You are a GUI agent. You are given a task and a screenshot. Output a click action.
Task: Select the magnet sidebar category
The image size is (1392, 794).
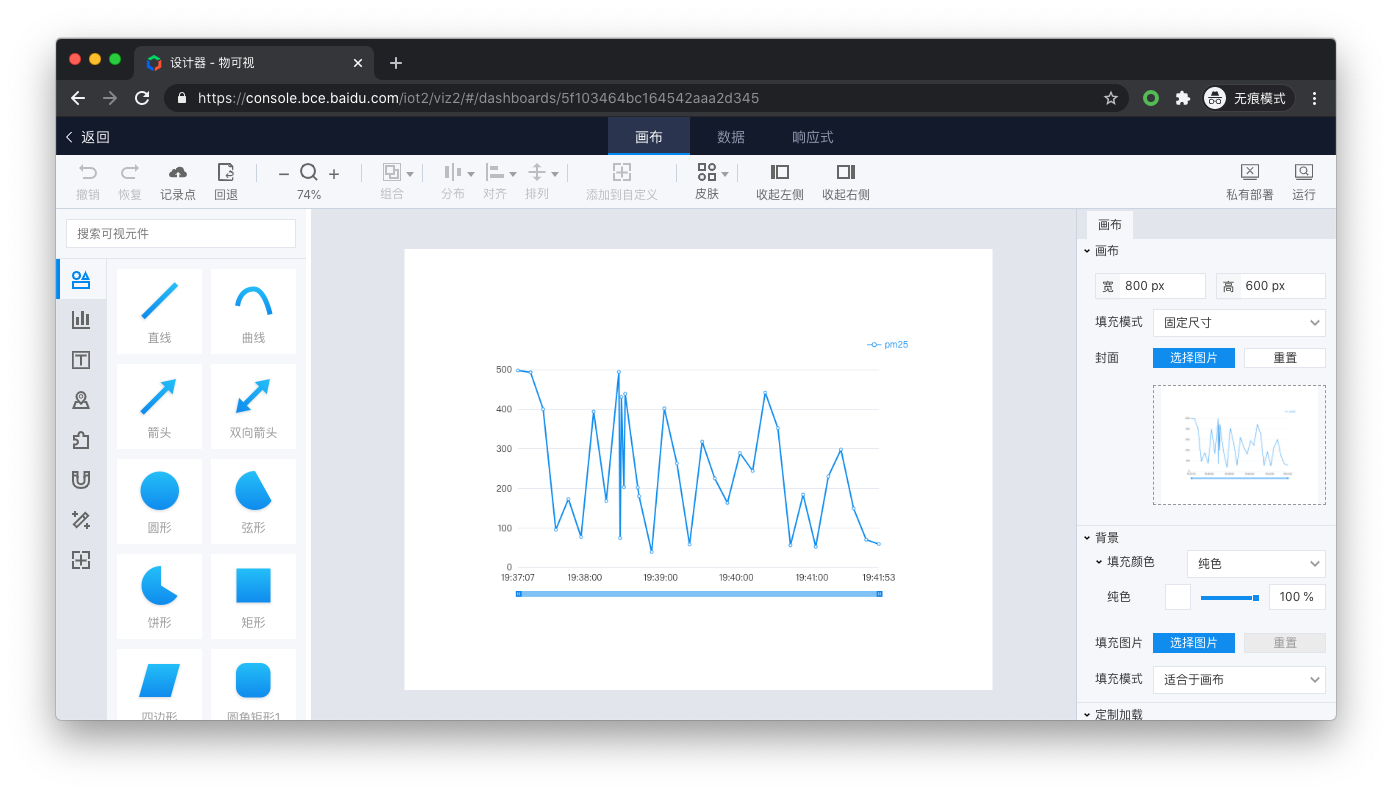[x=81, y=480]
